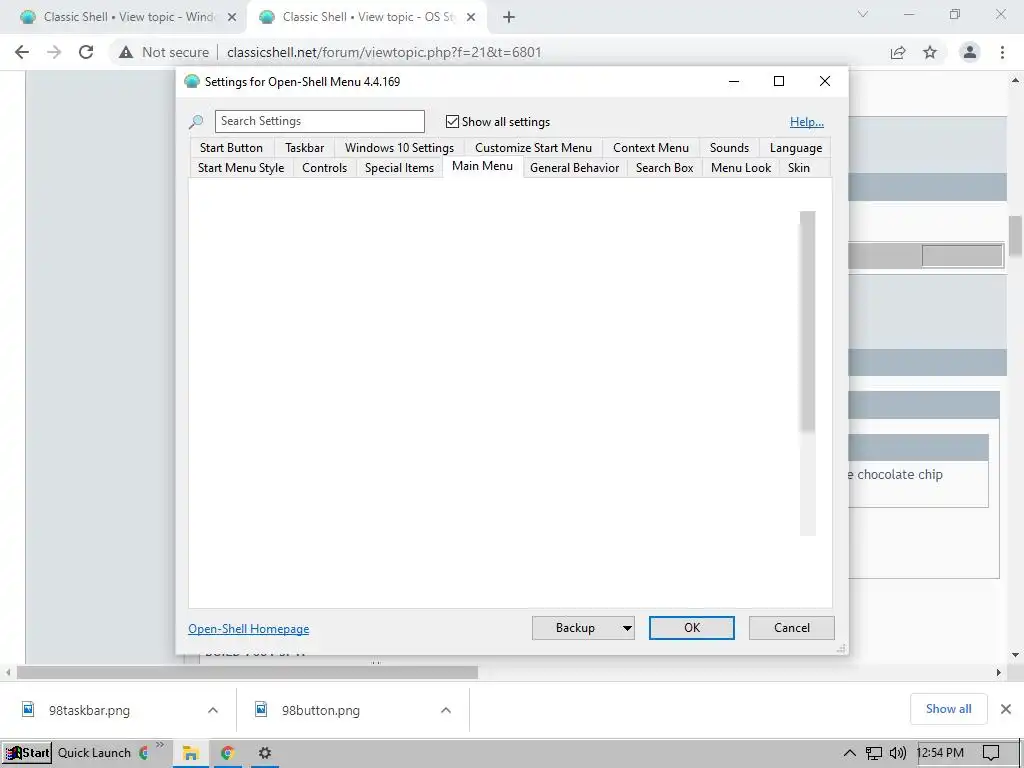
Task: Switch to the General Behavior tab
Action: click(574, 168)
